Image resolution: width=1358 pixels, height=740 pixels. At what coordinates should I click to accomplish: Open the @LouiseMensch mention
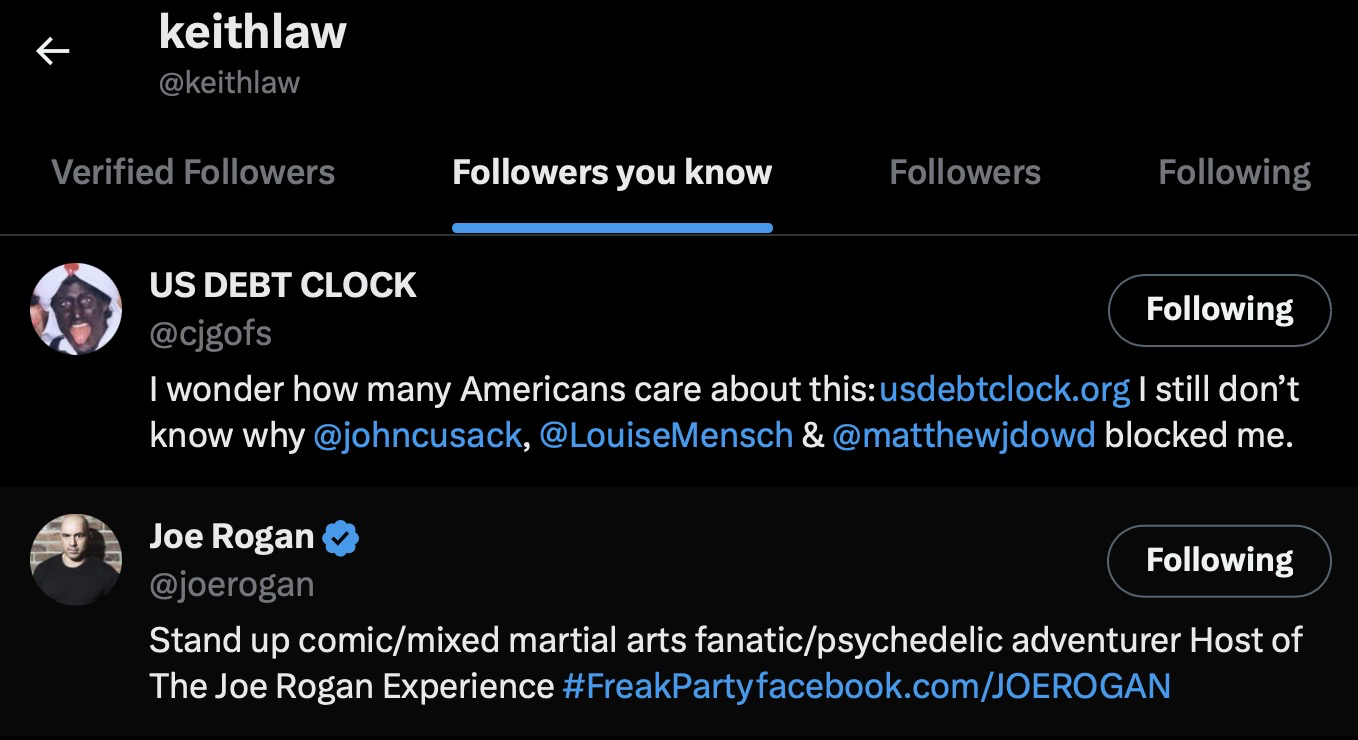tap(666, 436)
